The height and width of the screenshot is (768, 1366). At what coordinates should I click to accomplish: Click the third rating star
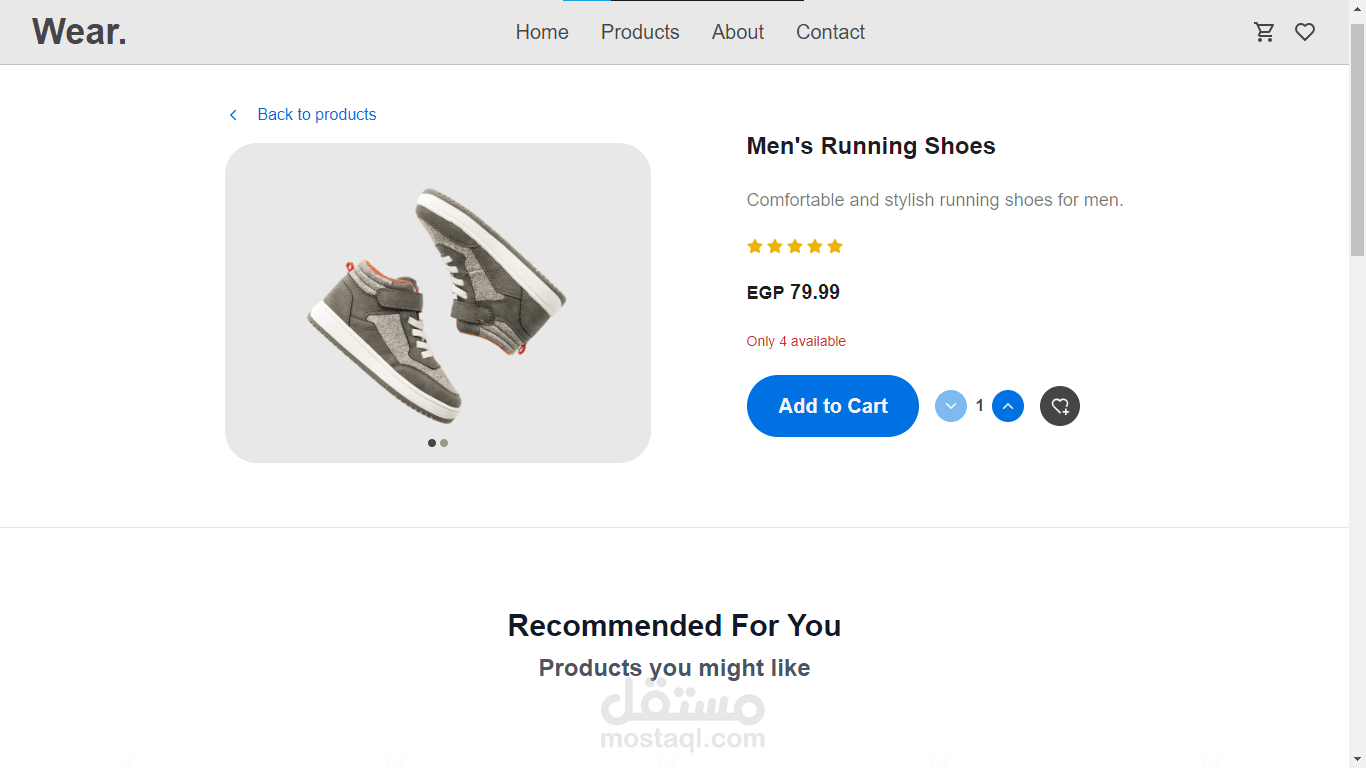tap(795, 246)
